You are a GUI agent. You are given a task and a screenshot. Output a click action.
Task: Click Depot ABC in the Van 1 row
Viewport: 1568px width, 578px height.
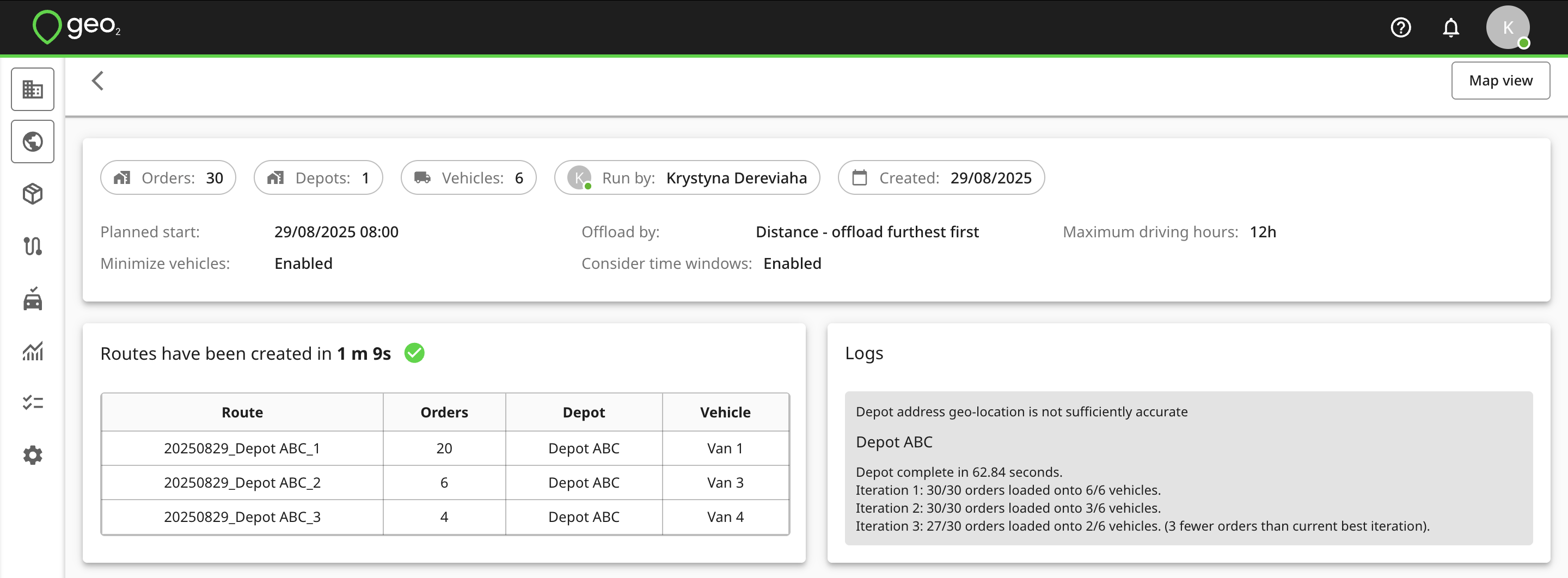click(584, 448)
